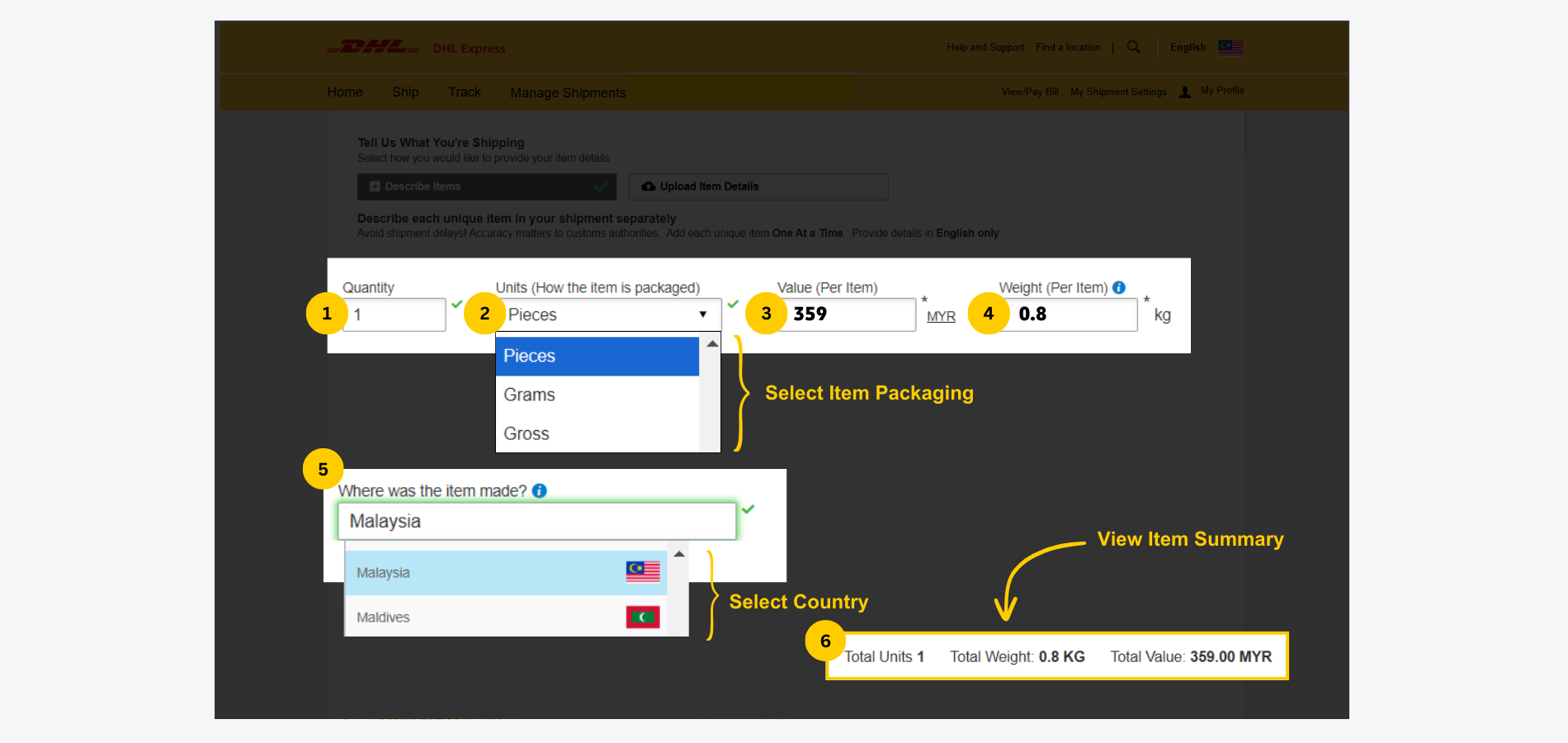This screenshot has height=743, width=1568.
Task: Click the plus icon on Describe Items
Action: (375, 187)
